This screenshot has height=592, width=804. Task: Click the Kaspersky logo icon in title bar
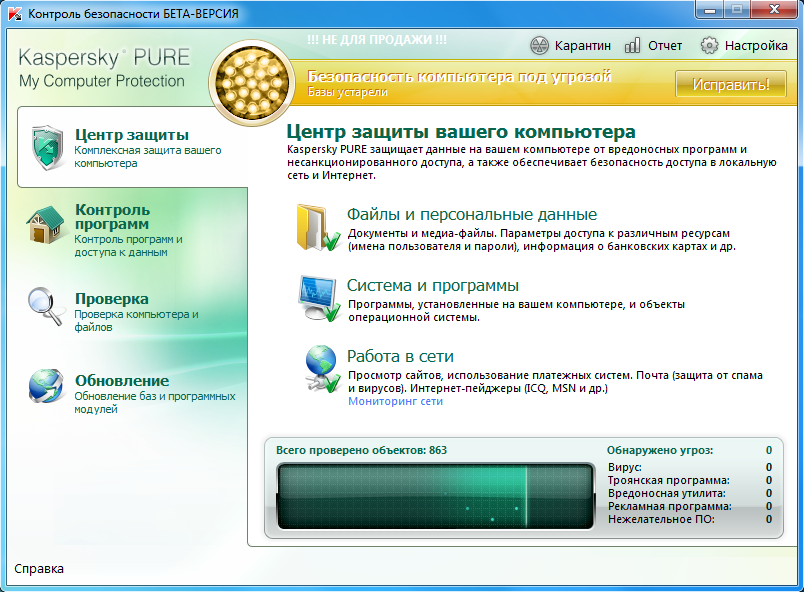(15, 14)
